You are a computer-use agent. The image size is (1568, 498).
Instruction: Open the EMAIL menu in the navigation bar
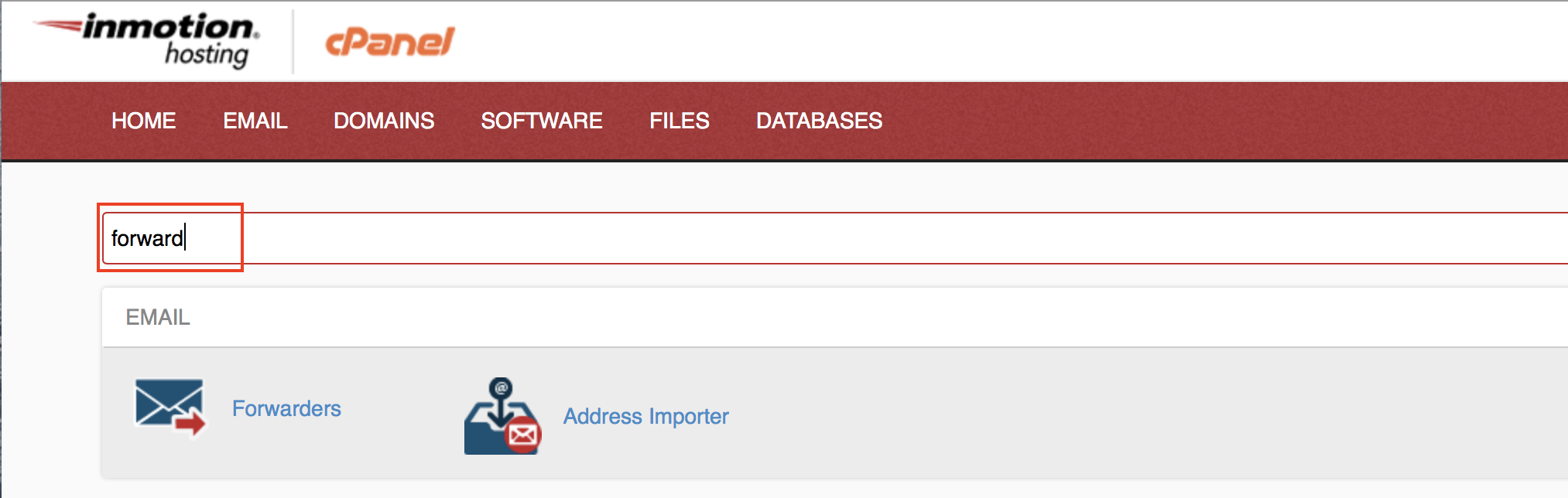(x=255, y=121)
